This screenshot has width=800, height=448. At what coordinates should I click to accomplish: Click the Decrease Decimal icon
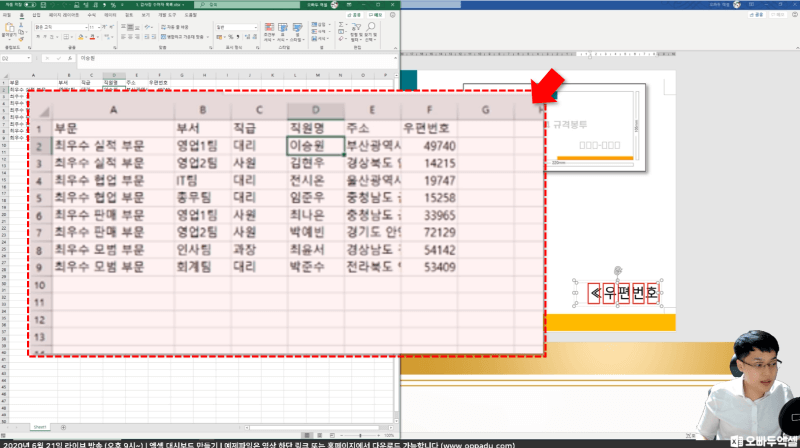255,37
